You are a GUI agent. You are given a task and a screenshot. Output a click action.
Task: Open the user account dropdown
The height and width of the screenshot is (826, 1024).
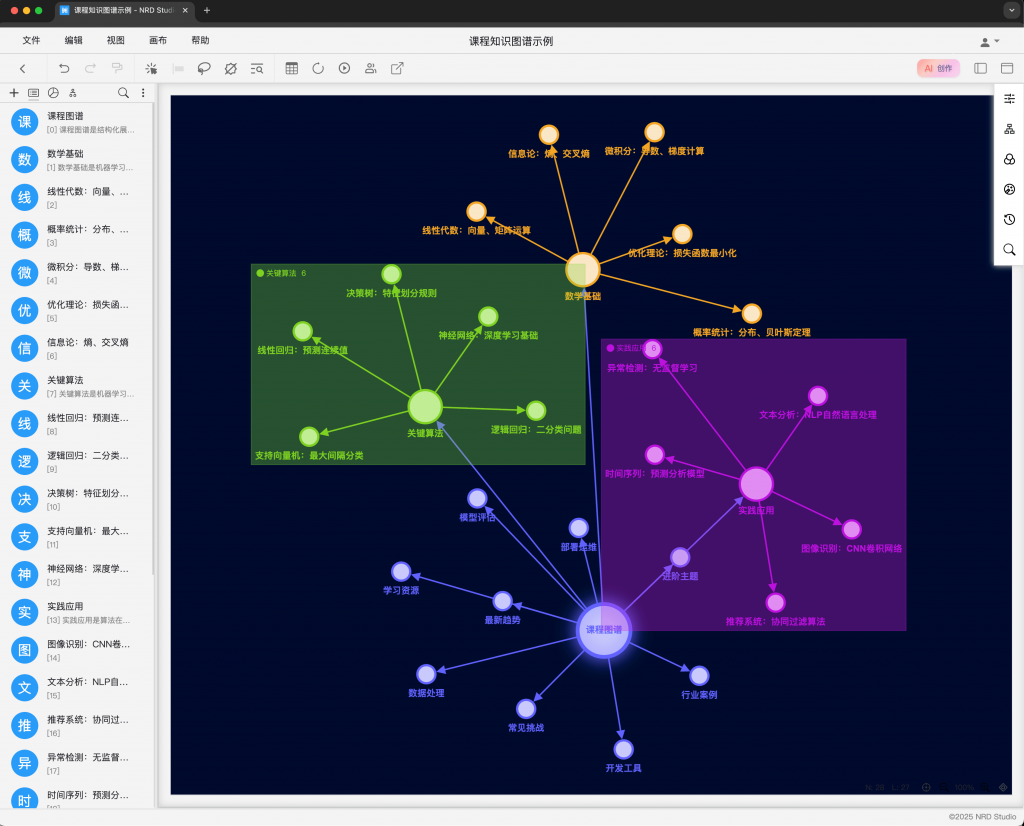coord(989,41)
